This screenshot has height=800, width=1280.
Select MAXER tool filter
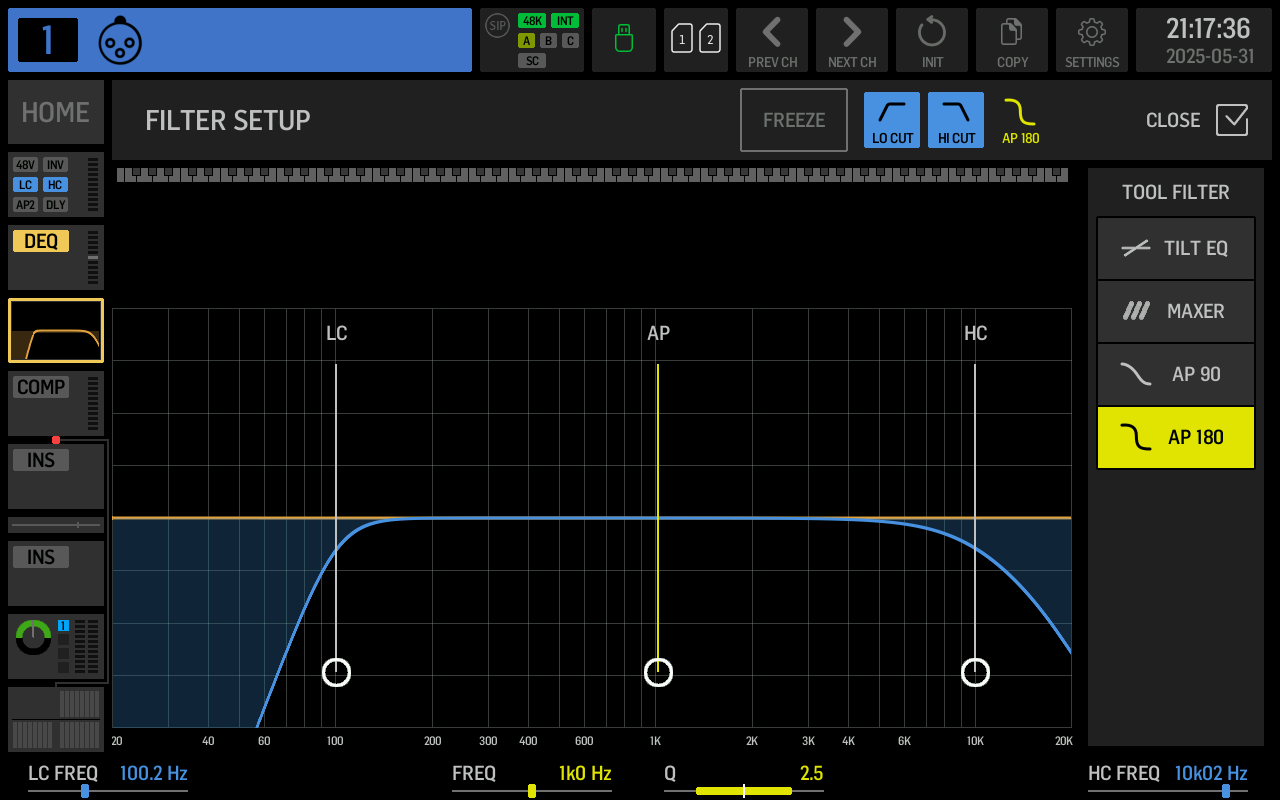click(x=1175, y=311)
